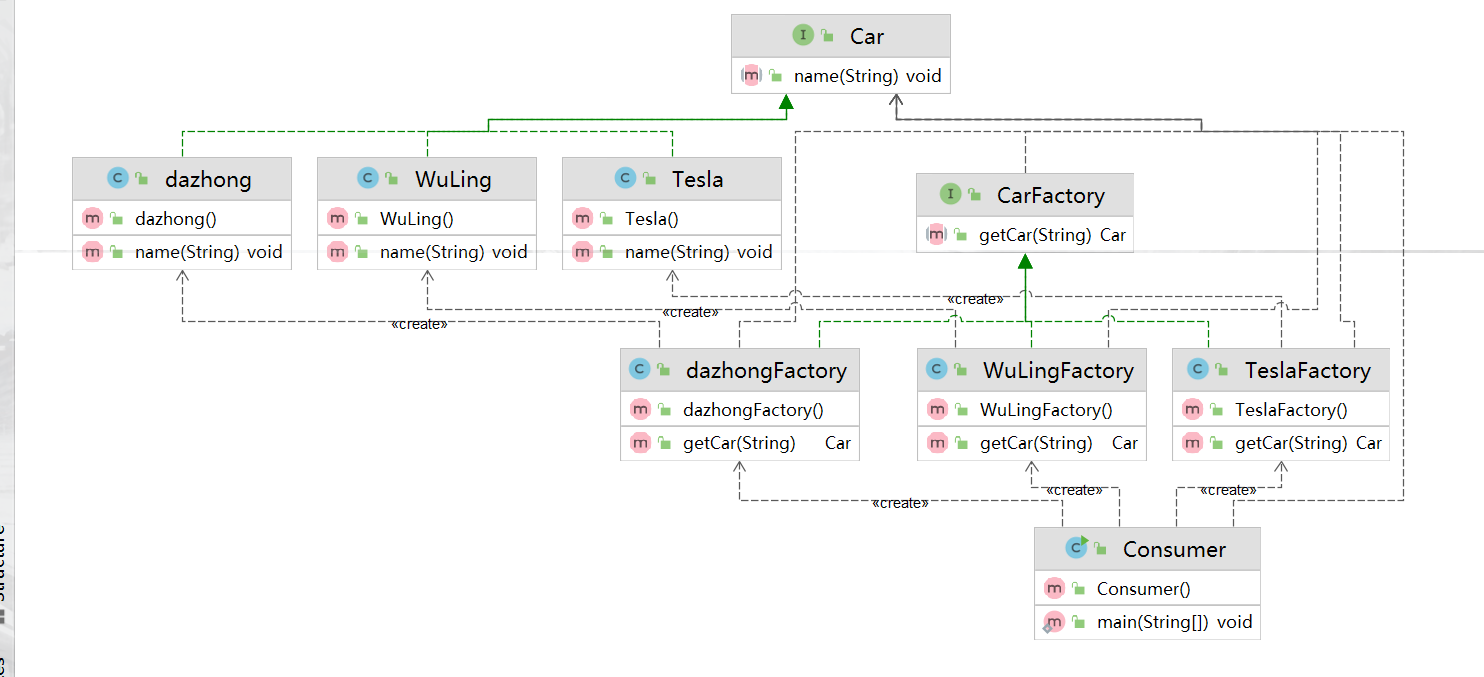
Task: Select the WuLingFactory node title
Action: 1059,371
